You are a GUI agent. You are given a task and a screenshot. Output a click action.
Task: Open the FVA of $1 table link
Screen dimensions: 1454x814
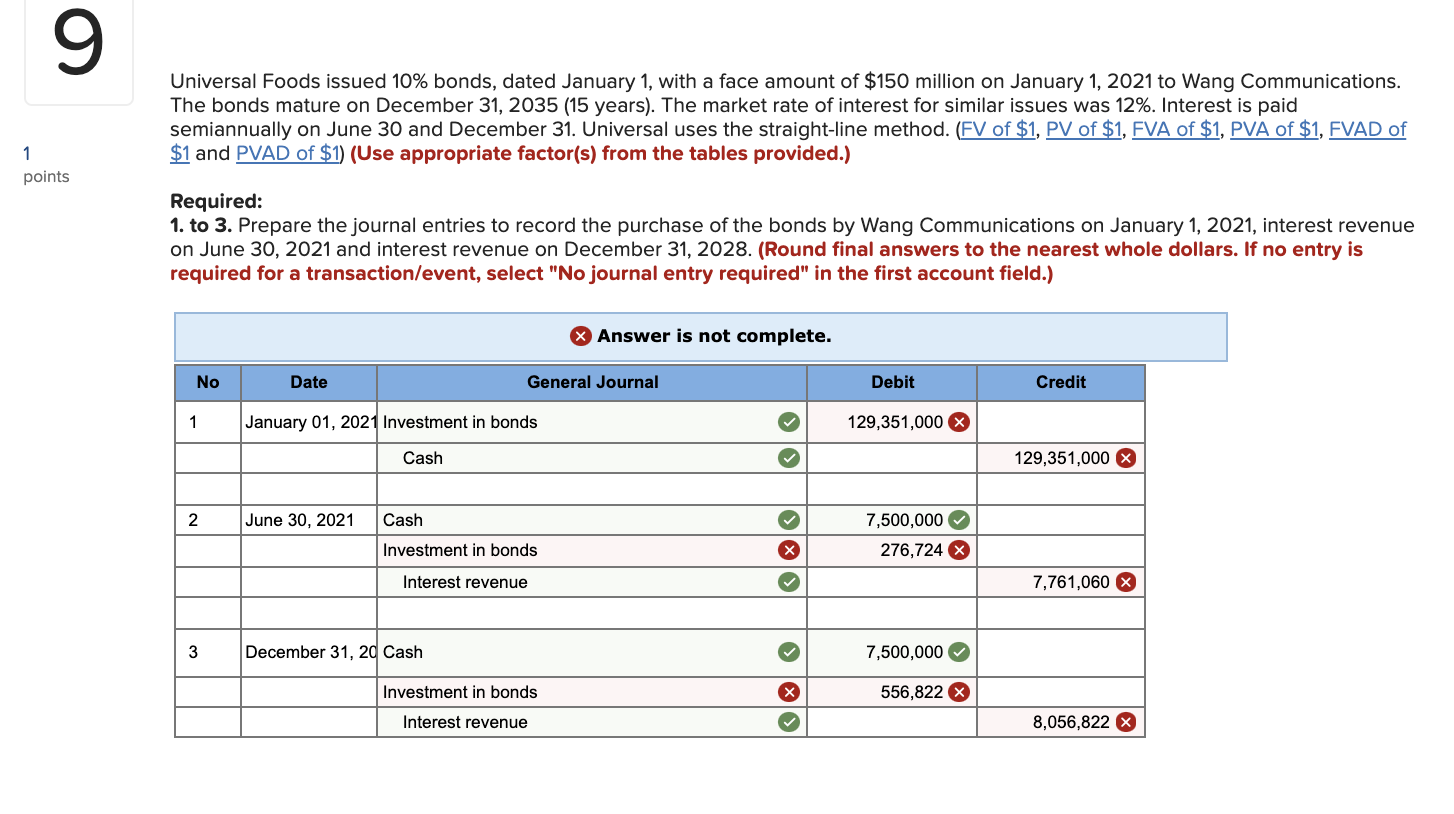[x=1175, y=129]
